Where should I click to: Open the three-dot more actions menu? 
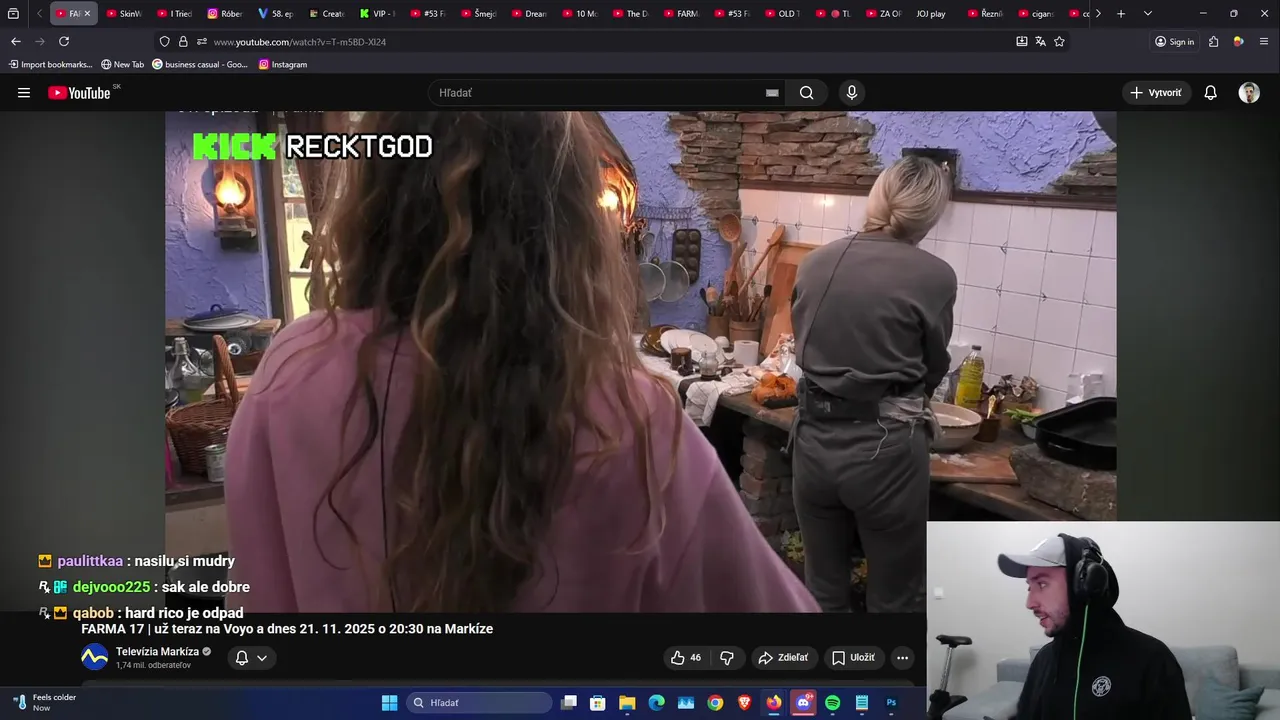point(902,657)
